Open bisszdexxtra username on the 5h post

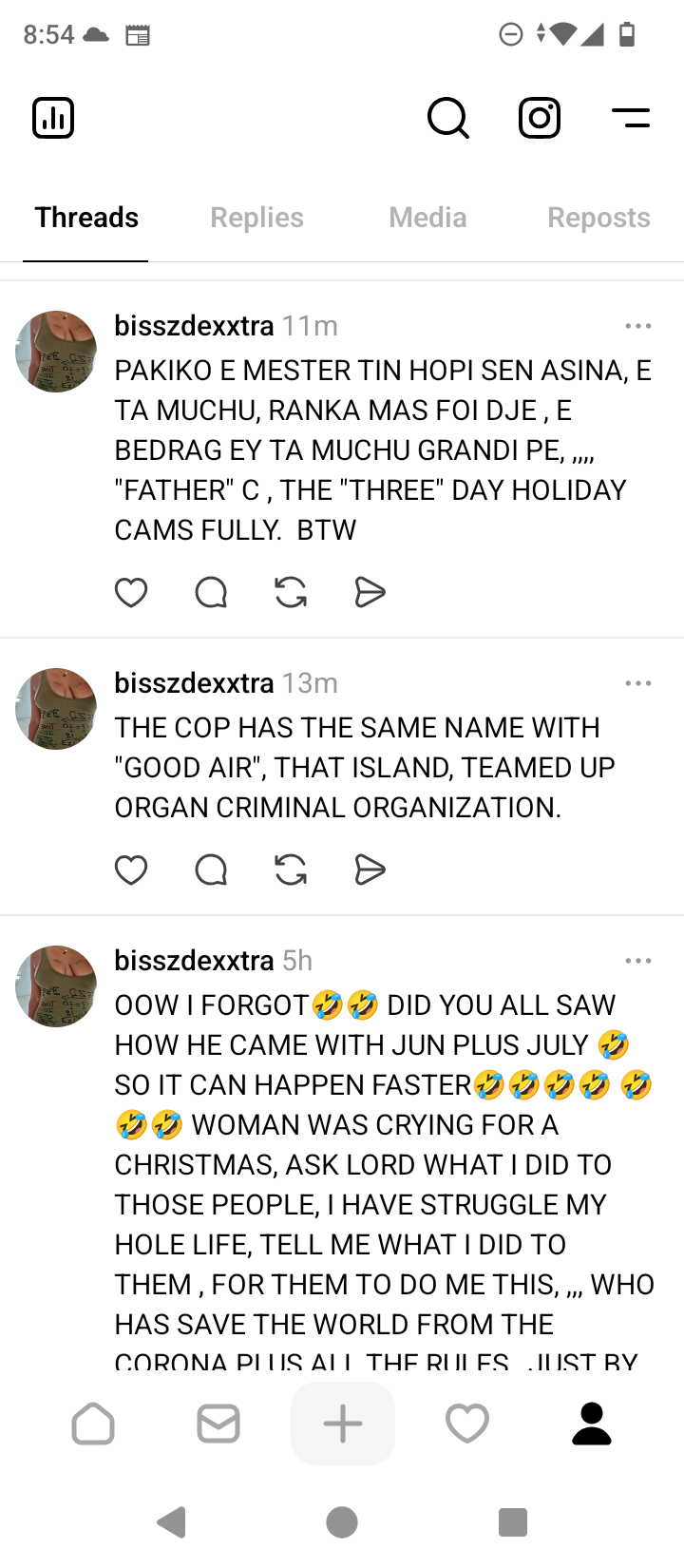[x=194, y=961]
